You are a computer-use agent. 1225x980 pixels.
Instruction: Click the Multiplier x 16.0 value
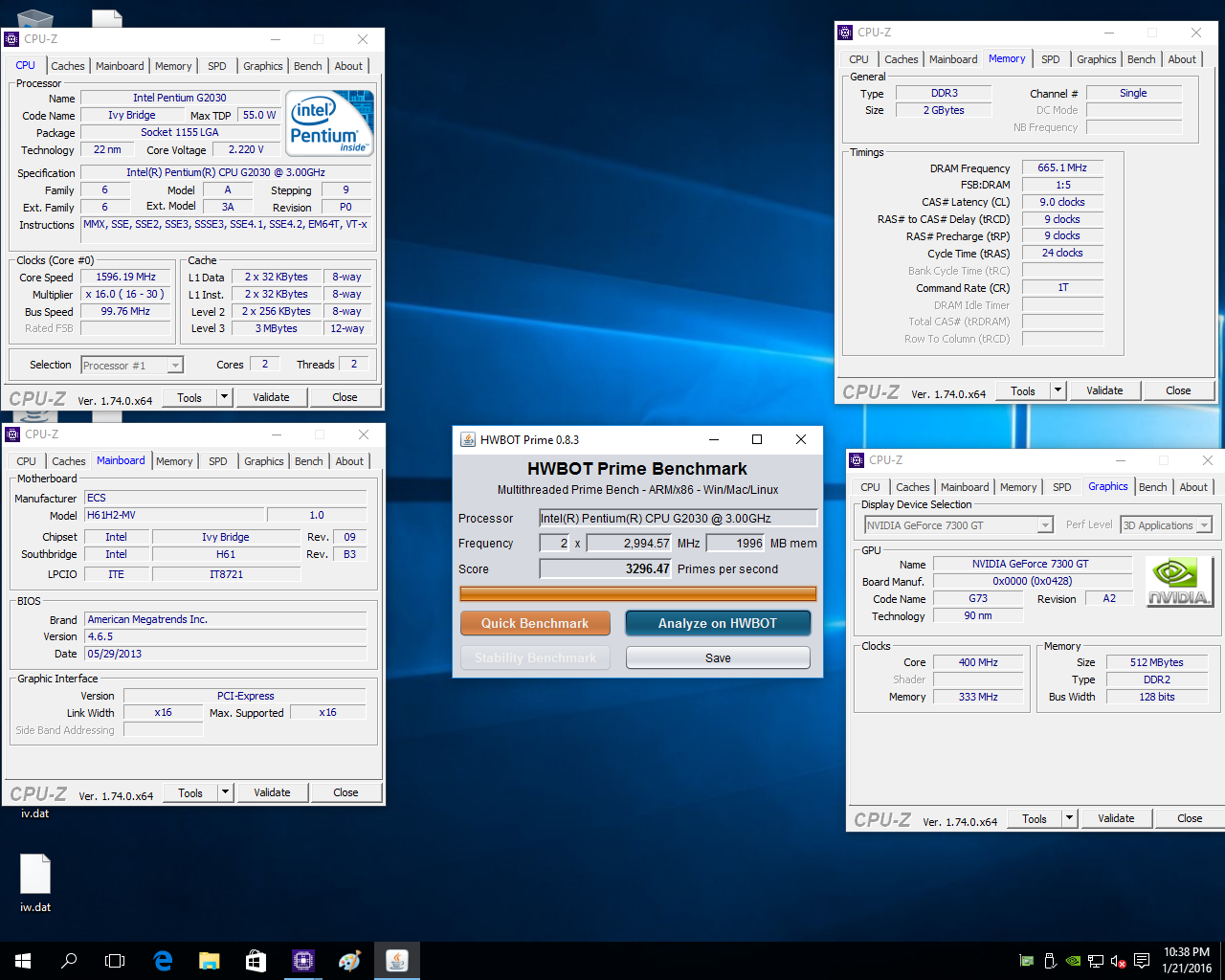[x=125, y=294]
